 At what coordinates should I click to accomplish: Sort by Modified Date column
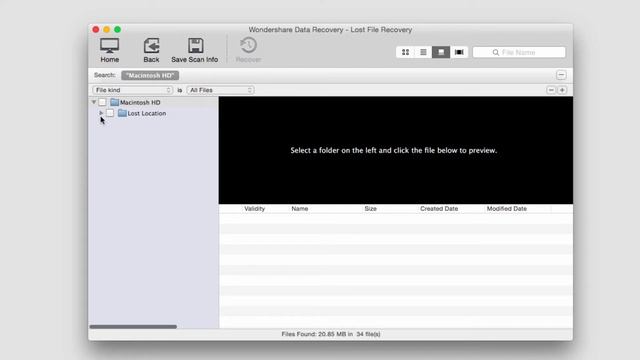(507, 209)
